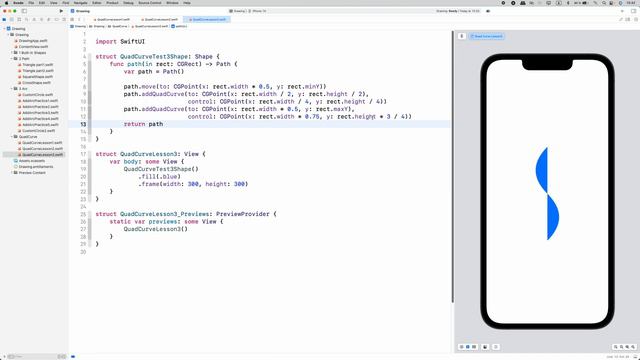Viewport: 640px width, 360px height.
Task: Collapse the Drawing project root
Action: click(x=4, y=29)
